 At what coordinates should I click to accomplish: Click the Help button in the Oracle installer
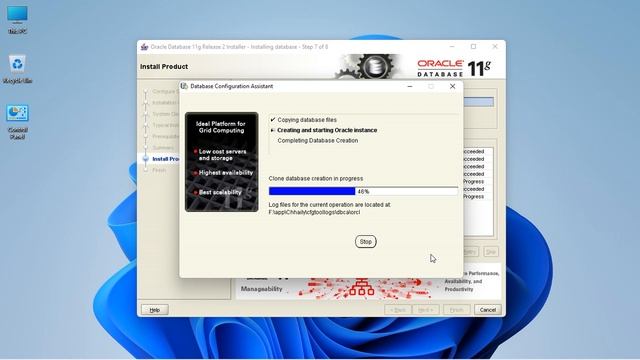click(x=155, y=310)
